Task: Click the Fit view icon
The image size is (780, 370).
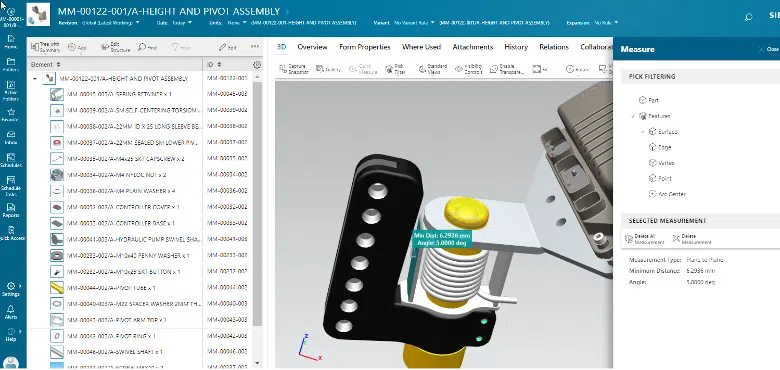Action: [x=539, y=69]
